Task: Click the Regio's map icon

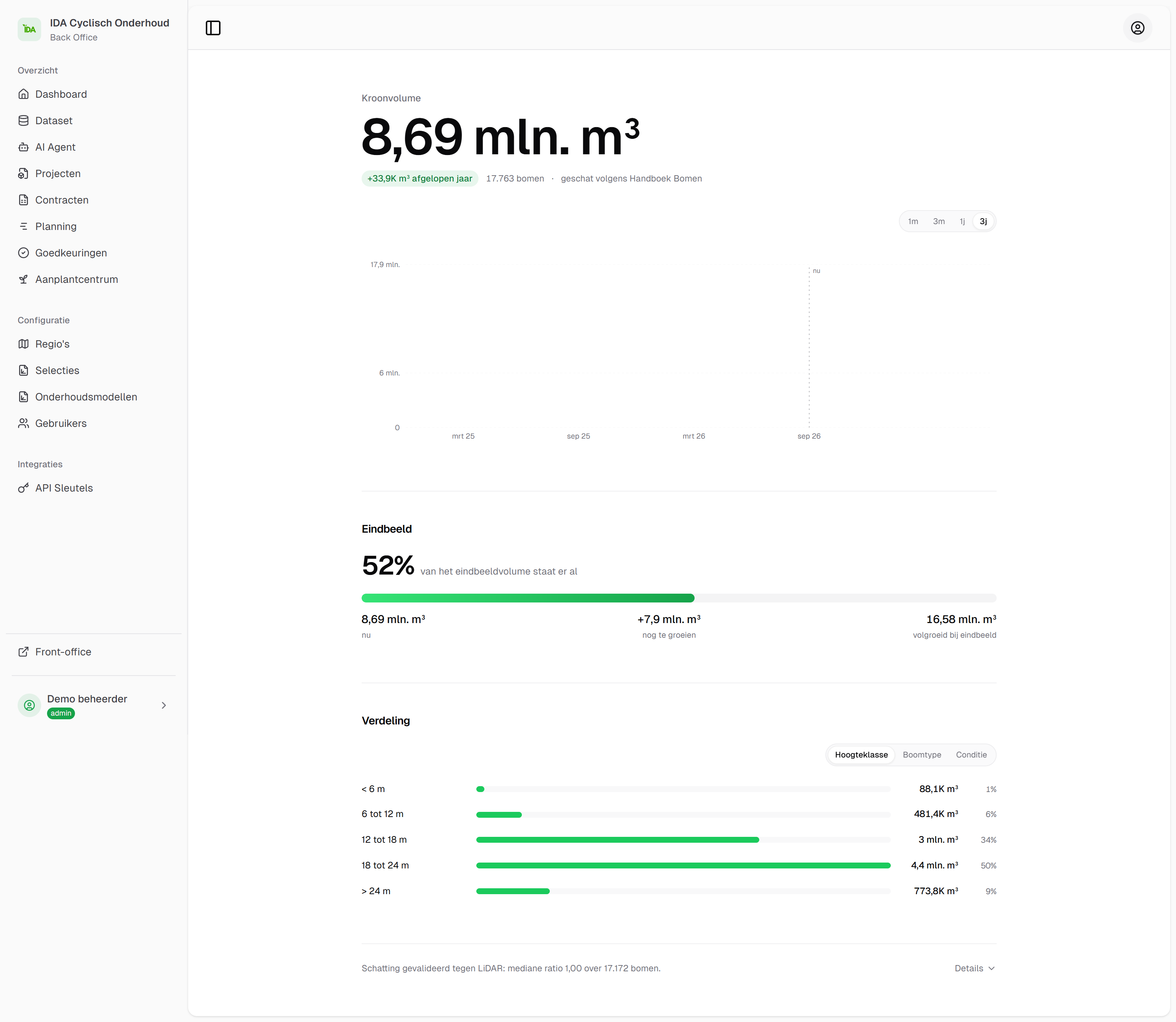Action: pos(24,344)
